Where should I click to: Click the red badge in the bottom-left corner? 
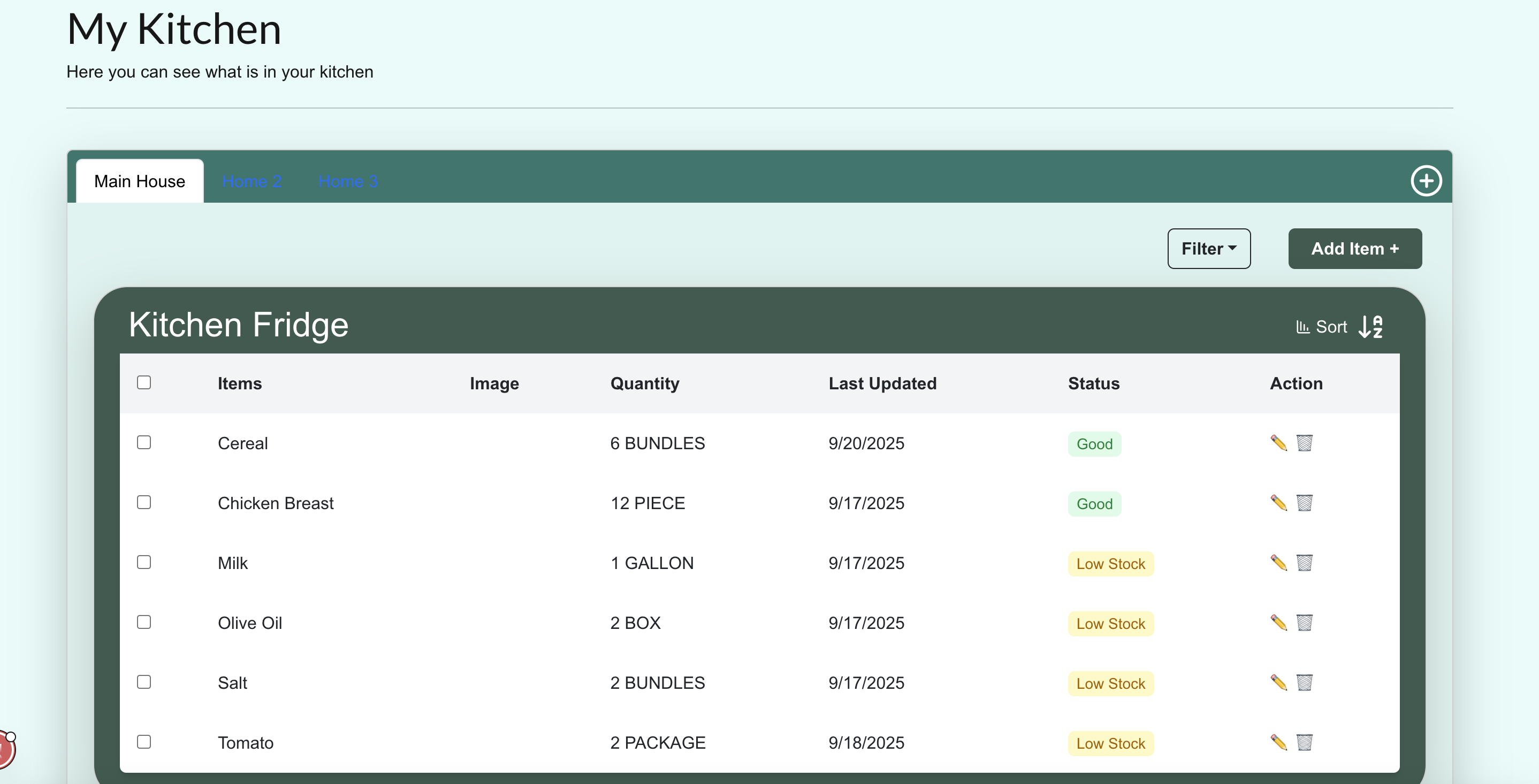tap(6, 749)
